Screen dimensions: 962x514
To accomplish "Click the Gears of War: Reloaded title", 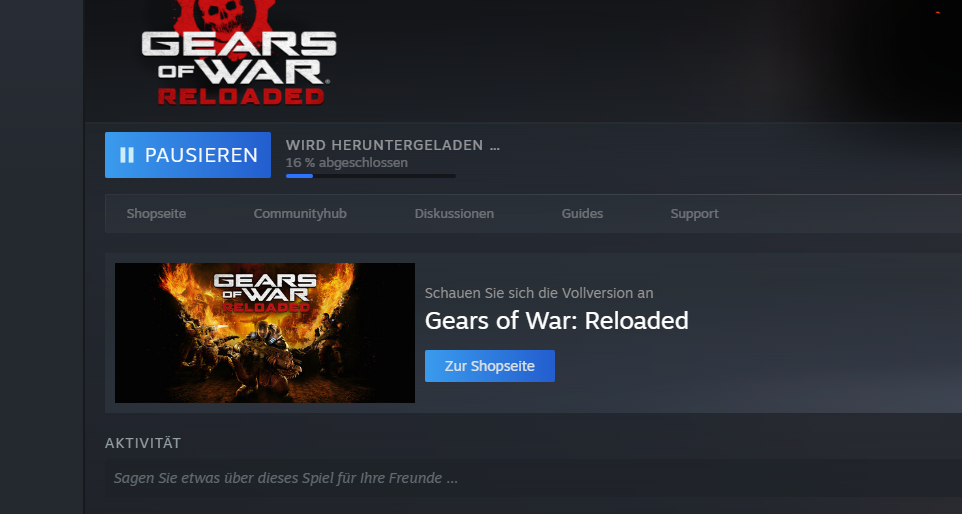I will pyautogui.click(x=556, y=321).
